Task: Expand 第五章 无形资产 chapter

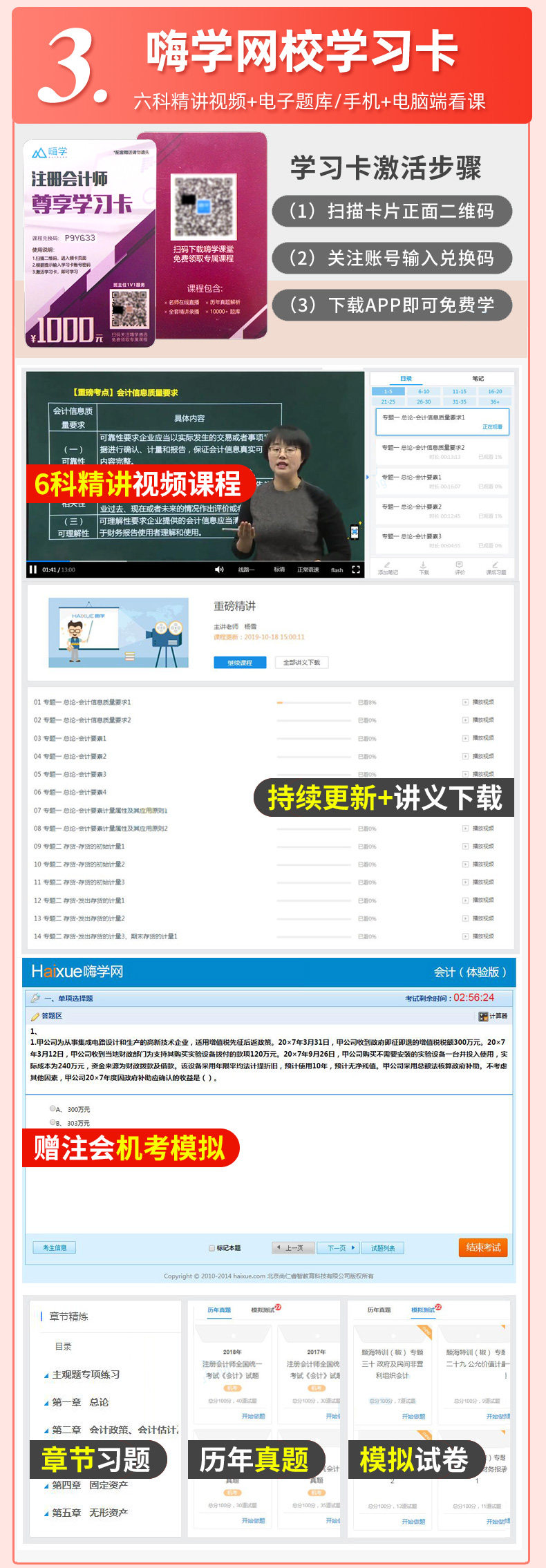Action: [x=46, y=1513]
